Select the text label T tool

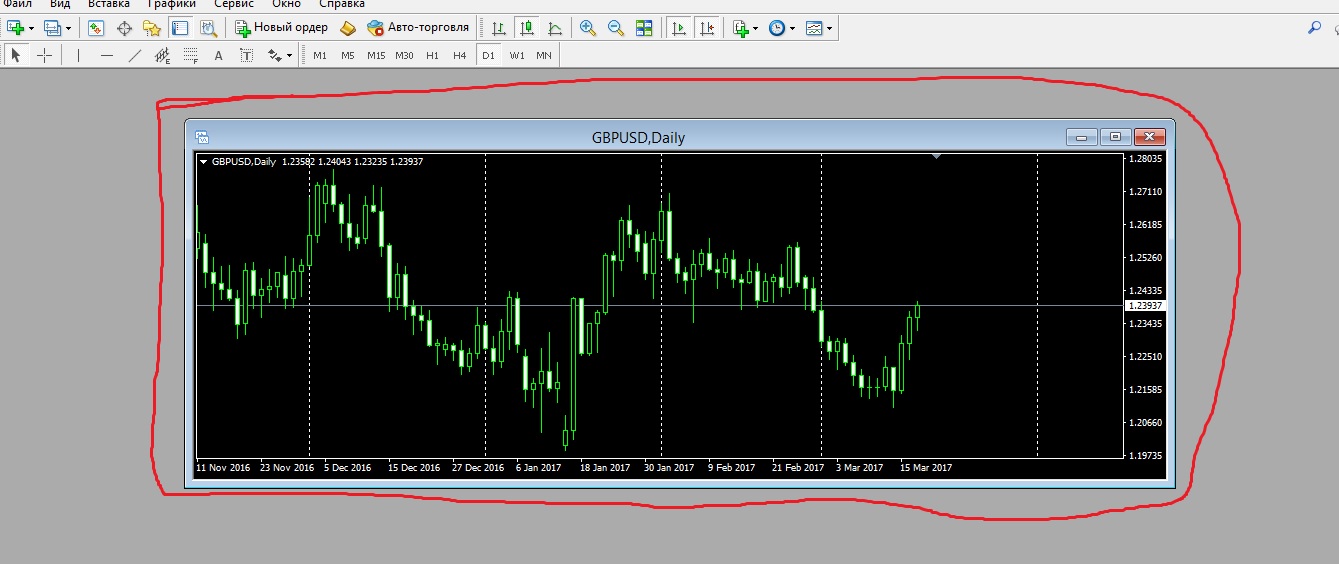tap(247, 56)
